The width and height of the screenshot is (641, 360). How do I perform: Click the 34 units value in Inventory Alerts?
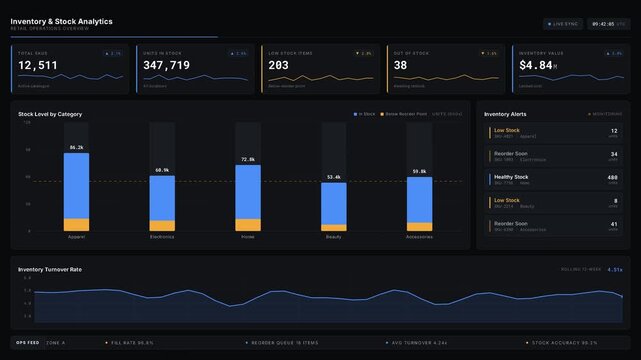click(614, 154)
